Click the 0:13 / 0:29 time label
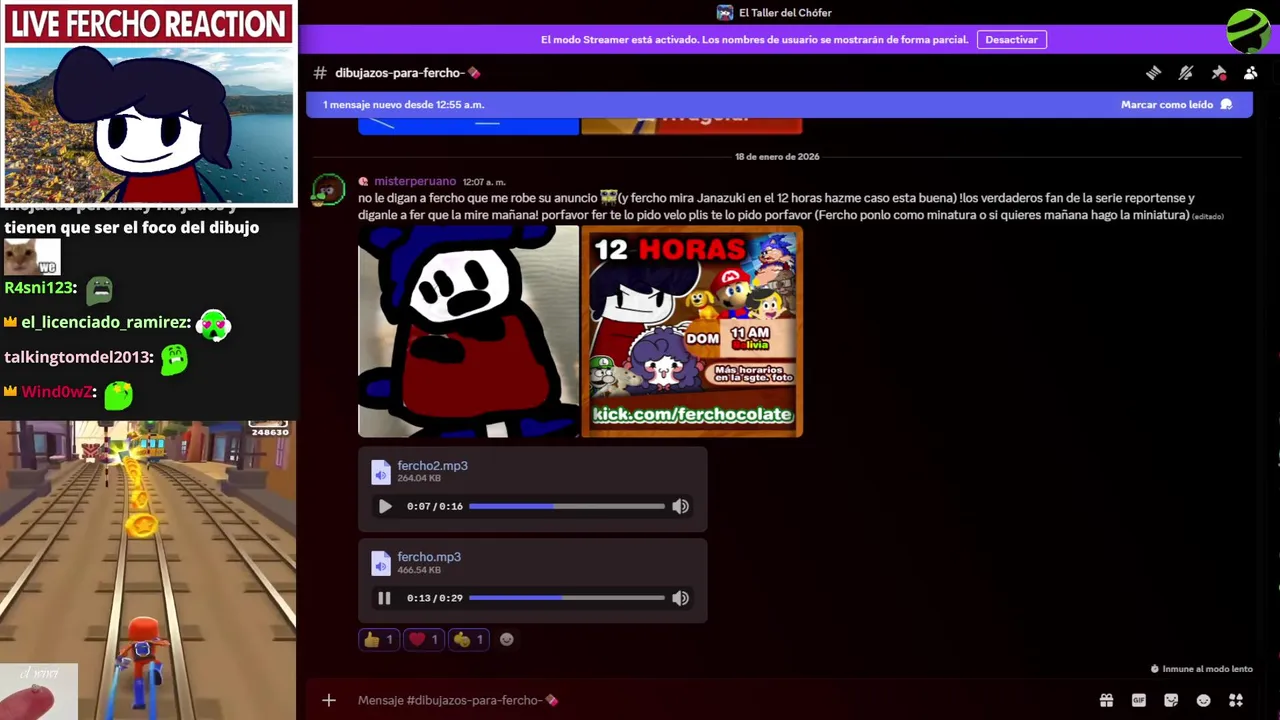This screenshot has width=1280, height=720. [x=435, y=599]
